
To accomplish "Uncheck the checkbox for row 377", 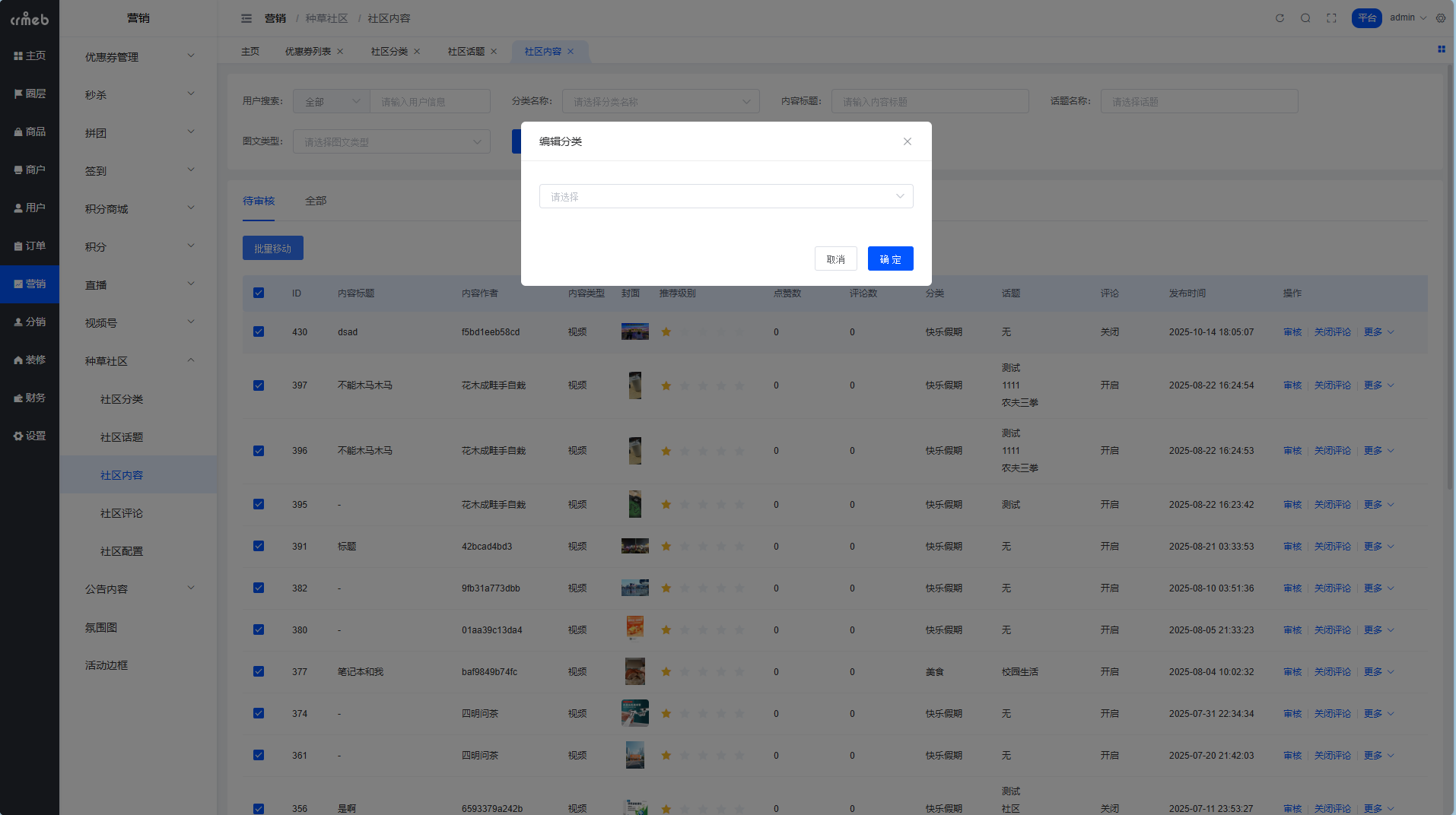I will pyautogui.click(x=259, y=671).
